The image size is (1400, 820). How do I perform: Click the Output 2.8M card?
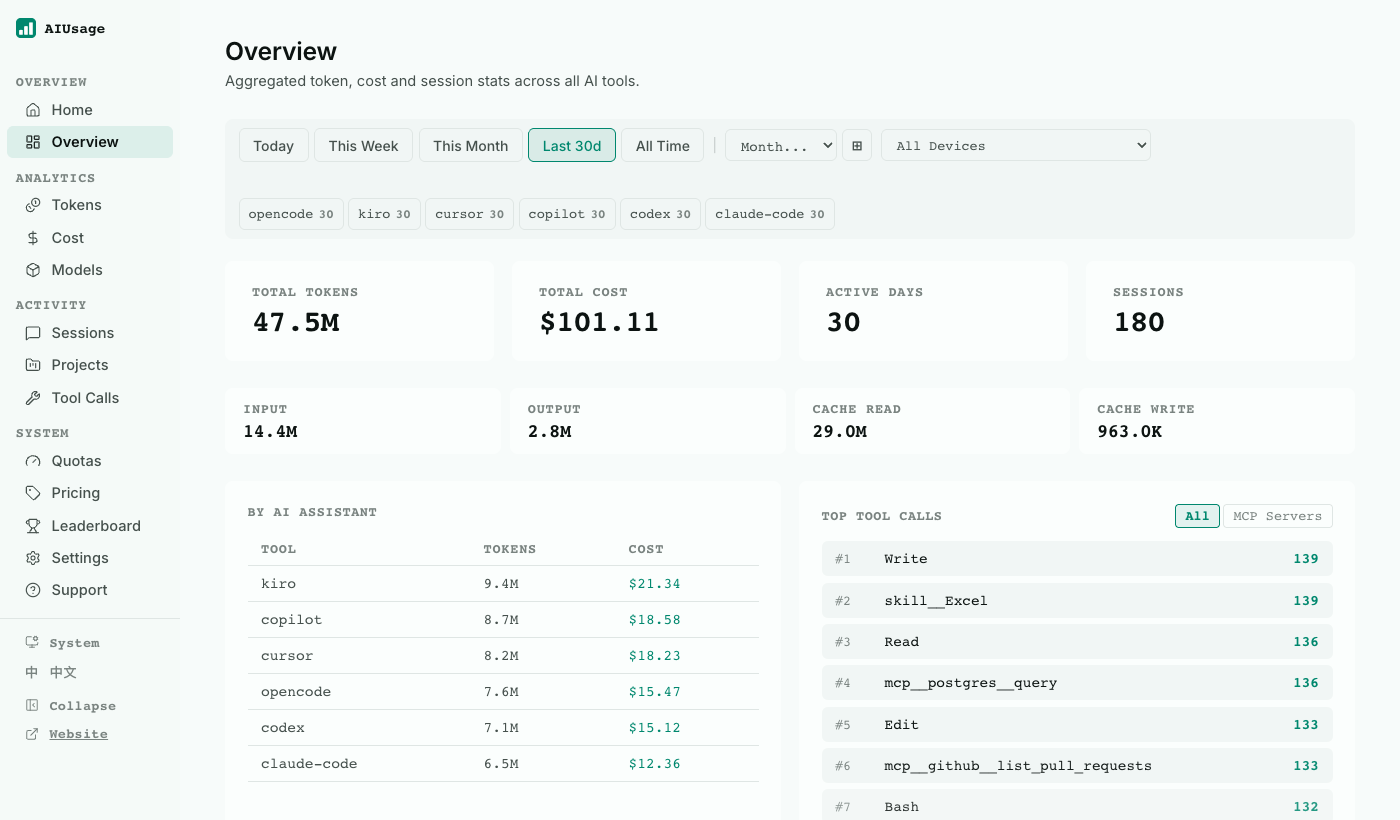coord(647,421)
